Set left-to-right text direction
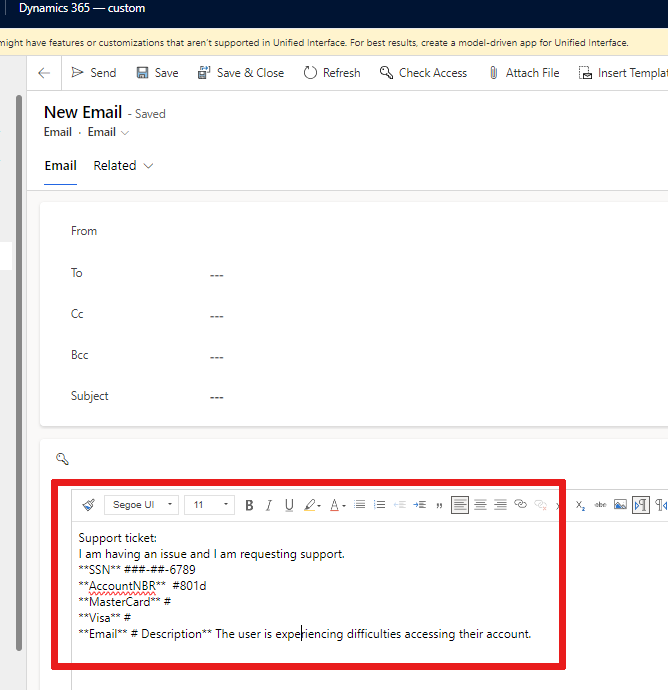Image resolution: width=668 pixels, height=690 pixels. point(641,505)
